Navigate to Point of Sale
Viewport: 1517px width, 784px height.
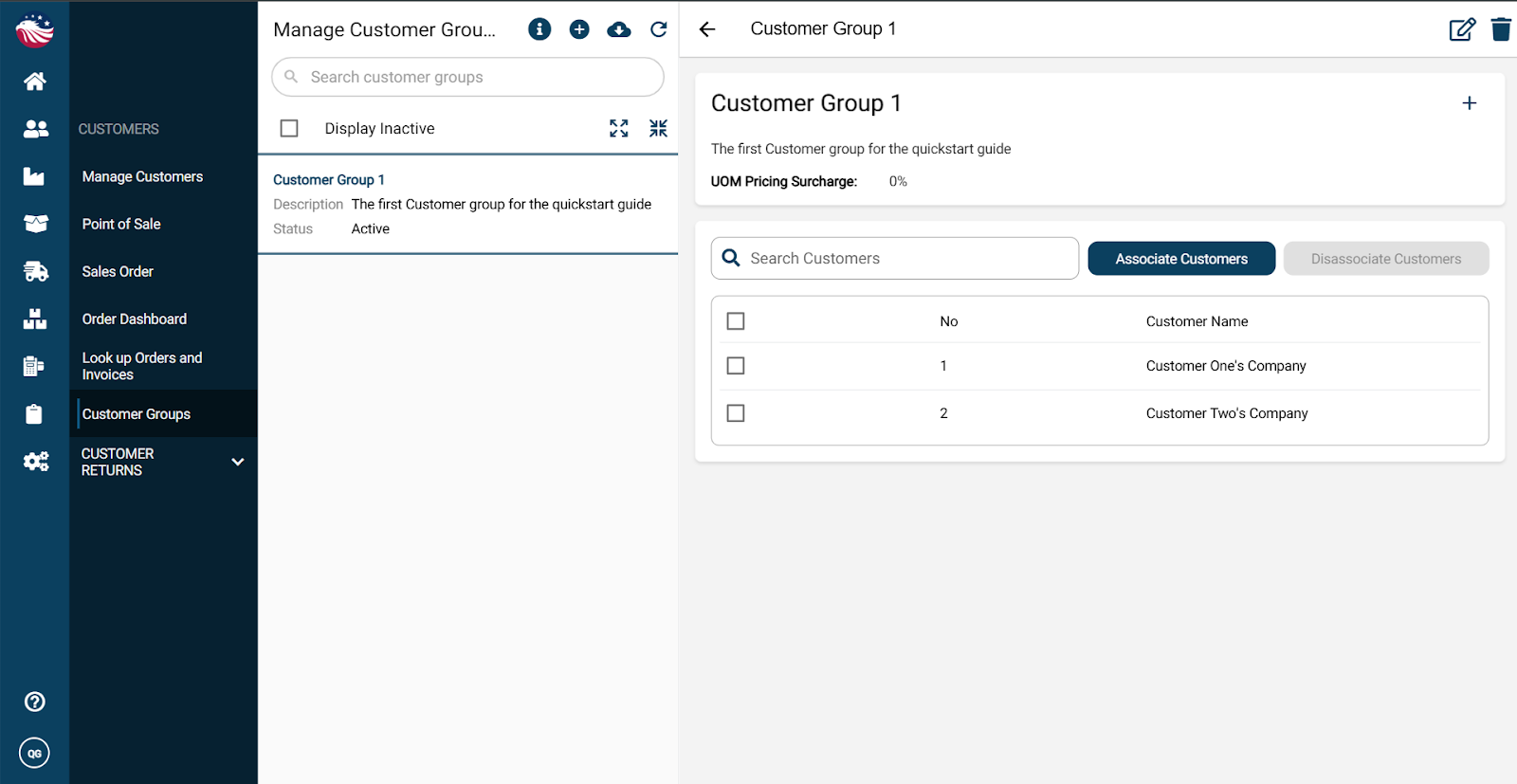[x=121, y=224]
